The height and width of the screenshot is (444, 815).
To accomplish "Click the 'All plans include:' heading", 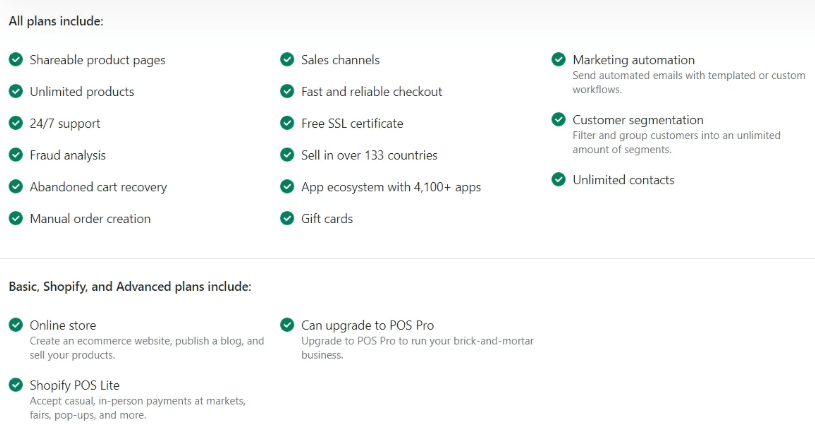I will pos(56,21).
